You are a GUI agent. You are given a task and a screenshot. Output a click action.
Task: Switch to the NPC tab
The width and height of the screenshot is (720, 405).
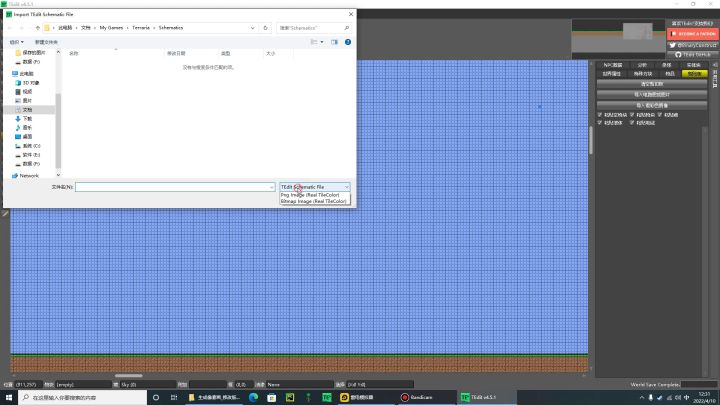[613, 65]
